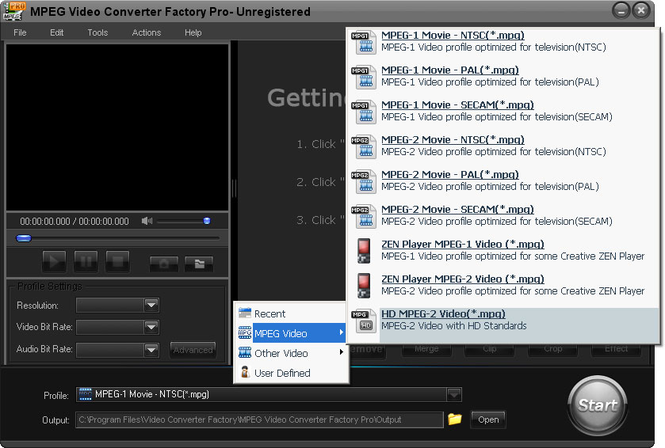Open the Audio Bit Rate dropdown
The width and height of the screenshot is (665, 448).
pos(151,349)
